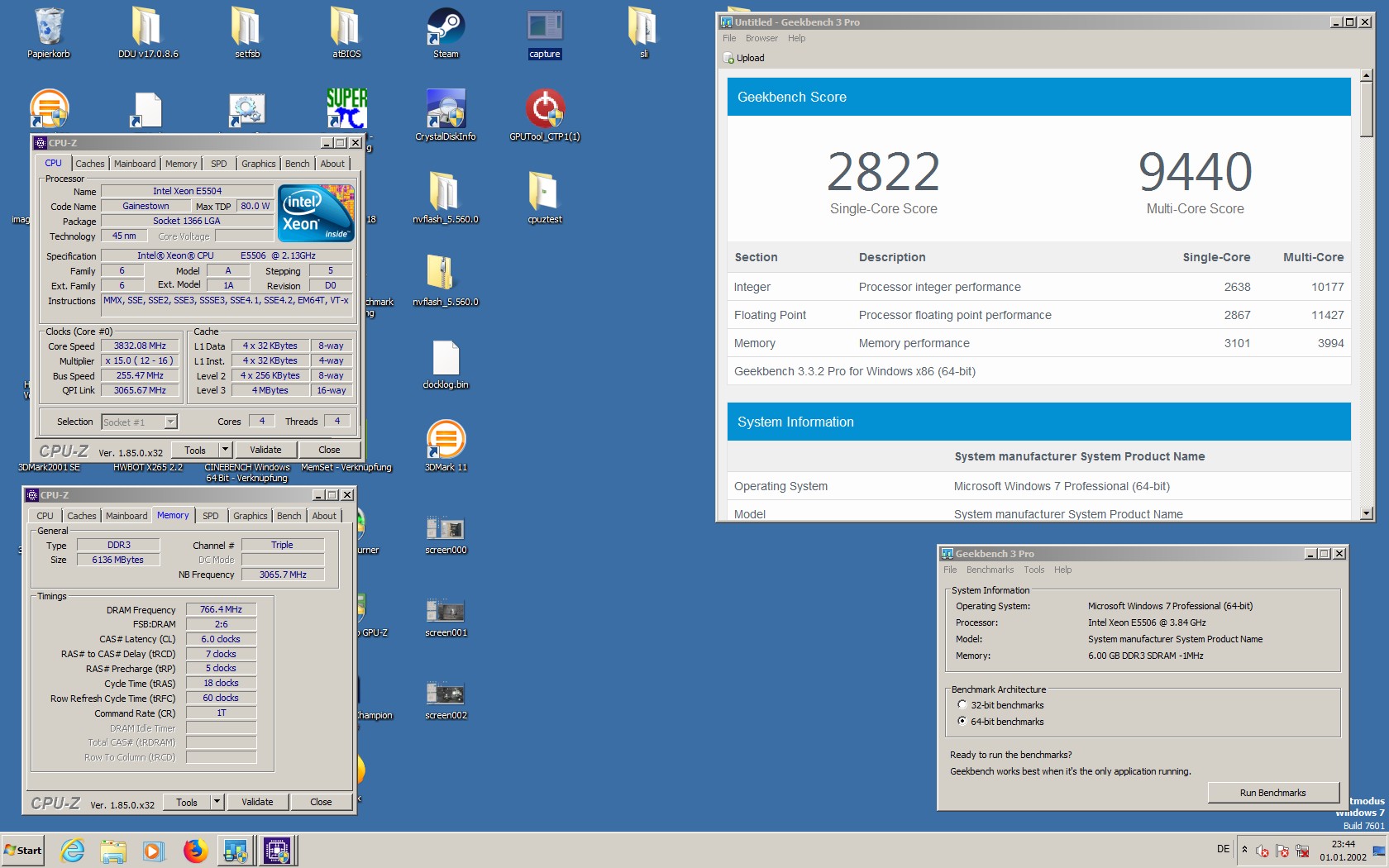Switch to Caches tab in upper CPU-Z
The image size is (1389, 868).
(x=89, y=164)
